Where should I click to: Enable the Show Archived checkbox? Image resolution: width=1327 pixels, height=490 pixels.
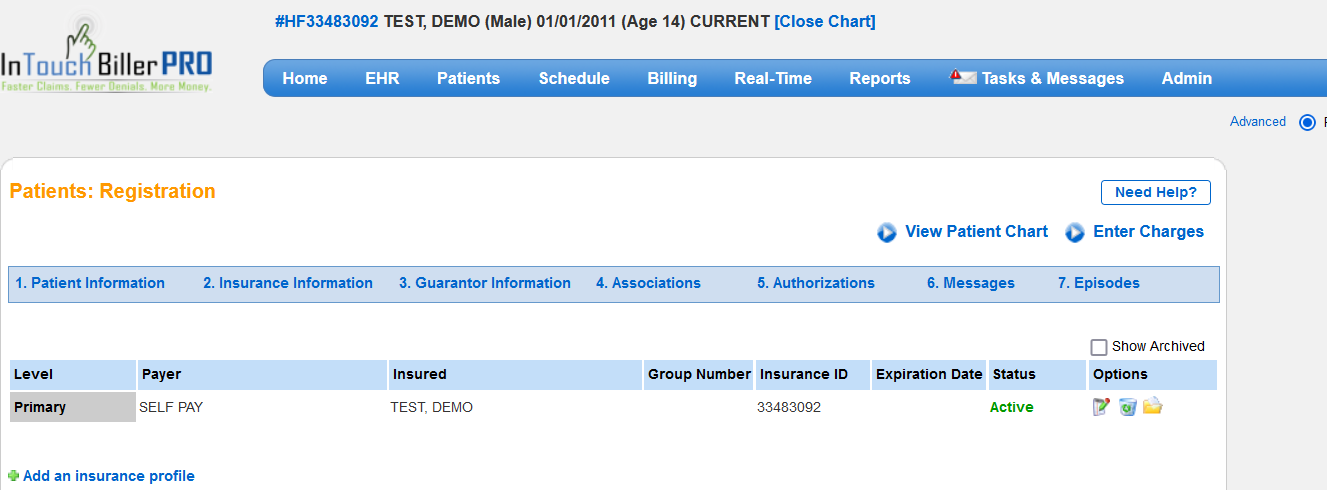(x=1099, y=347)
